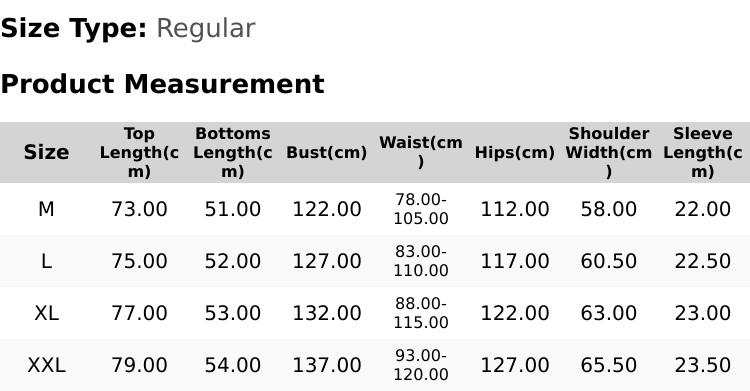Click the Shoulder Width column header

coord(608,152)
